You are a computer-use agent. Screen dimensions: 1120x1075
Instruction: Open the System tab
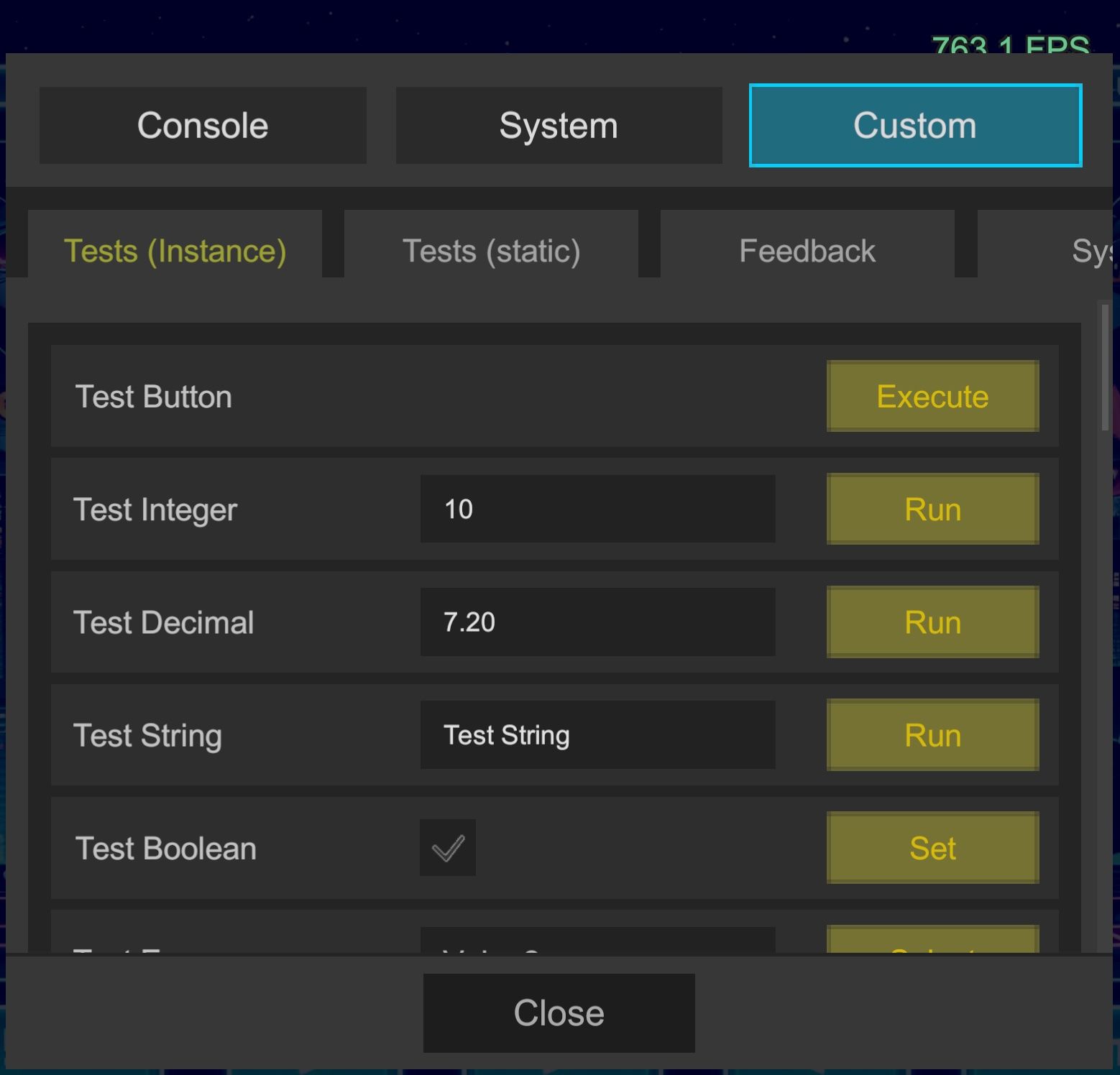point(559,126)
